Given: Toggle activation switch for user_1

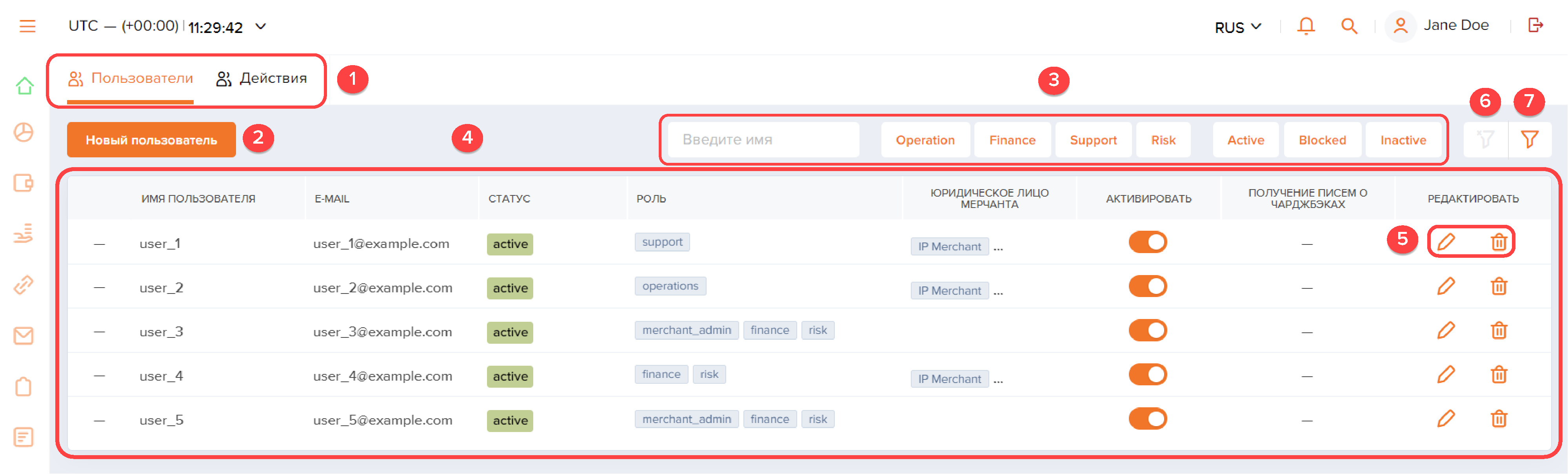Looking at the screenshot, I should click(1147, 242).
